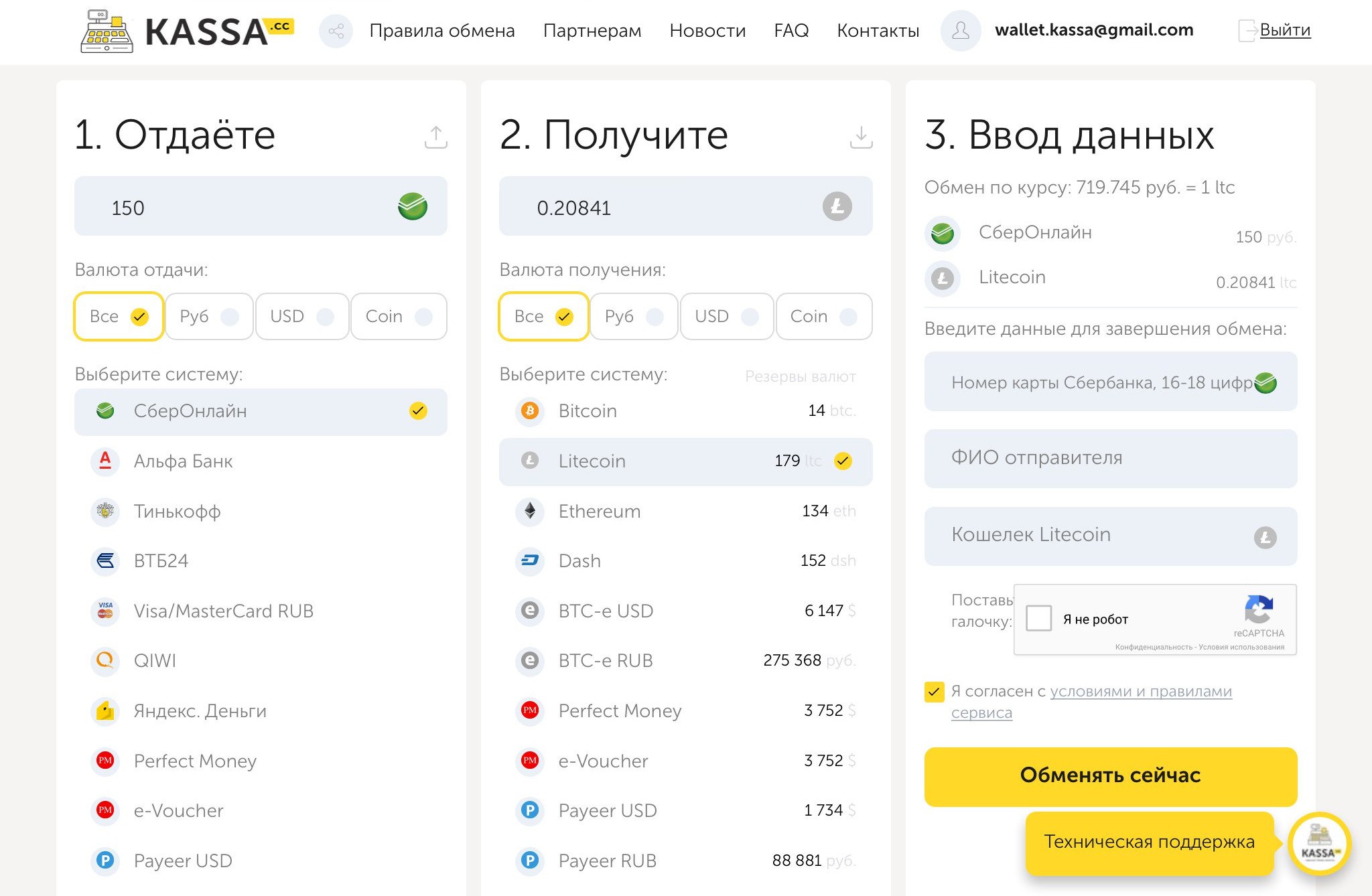Viewport: 1372px width, 896px height.
Task: Click the QIWI logo icon
Action: click(x=105, y=660)
